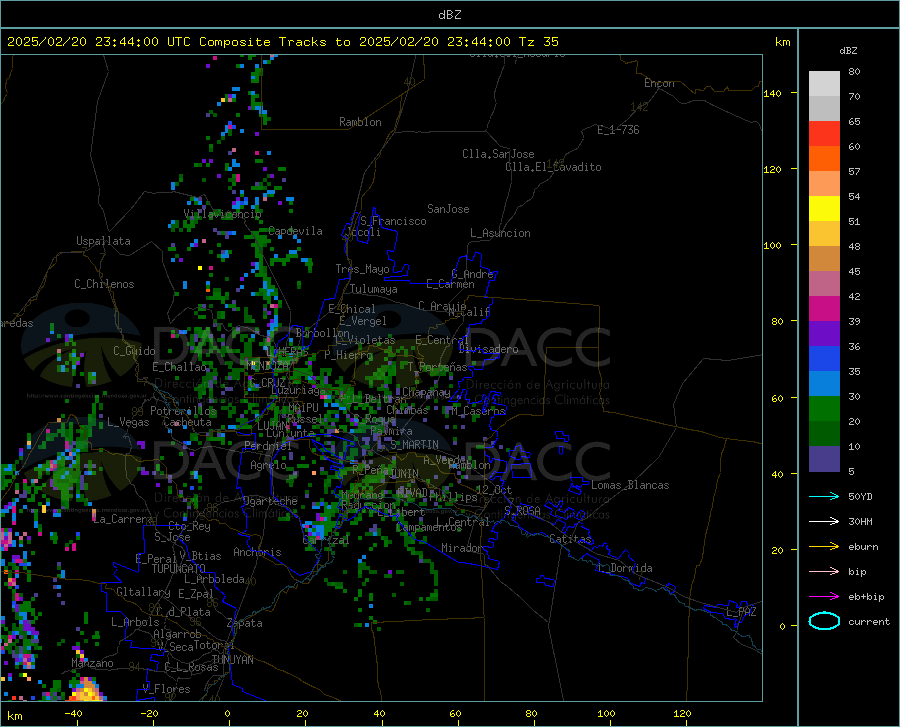Screen dimensions: 900x727
Task: Click the white 30HM arrow legend icon
Action: pos(824,522)
